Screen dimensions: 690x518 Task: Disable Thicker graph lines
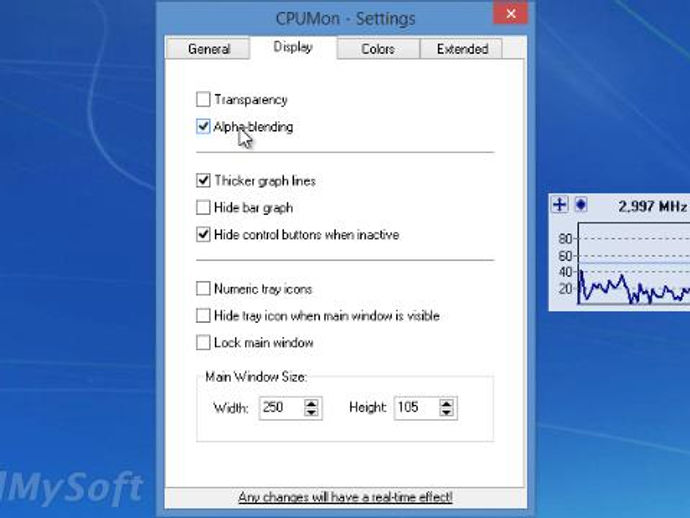pos(203,180)
